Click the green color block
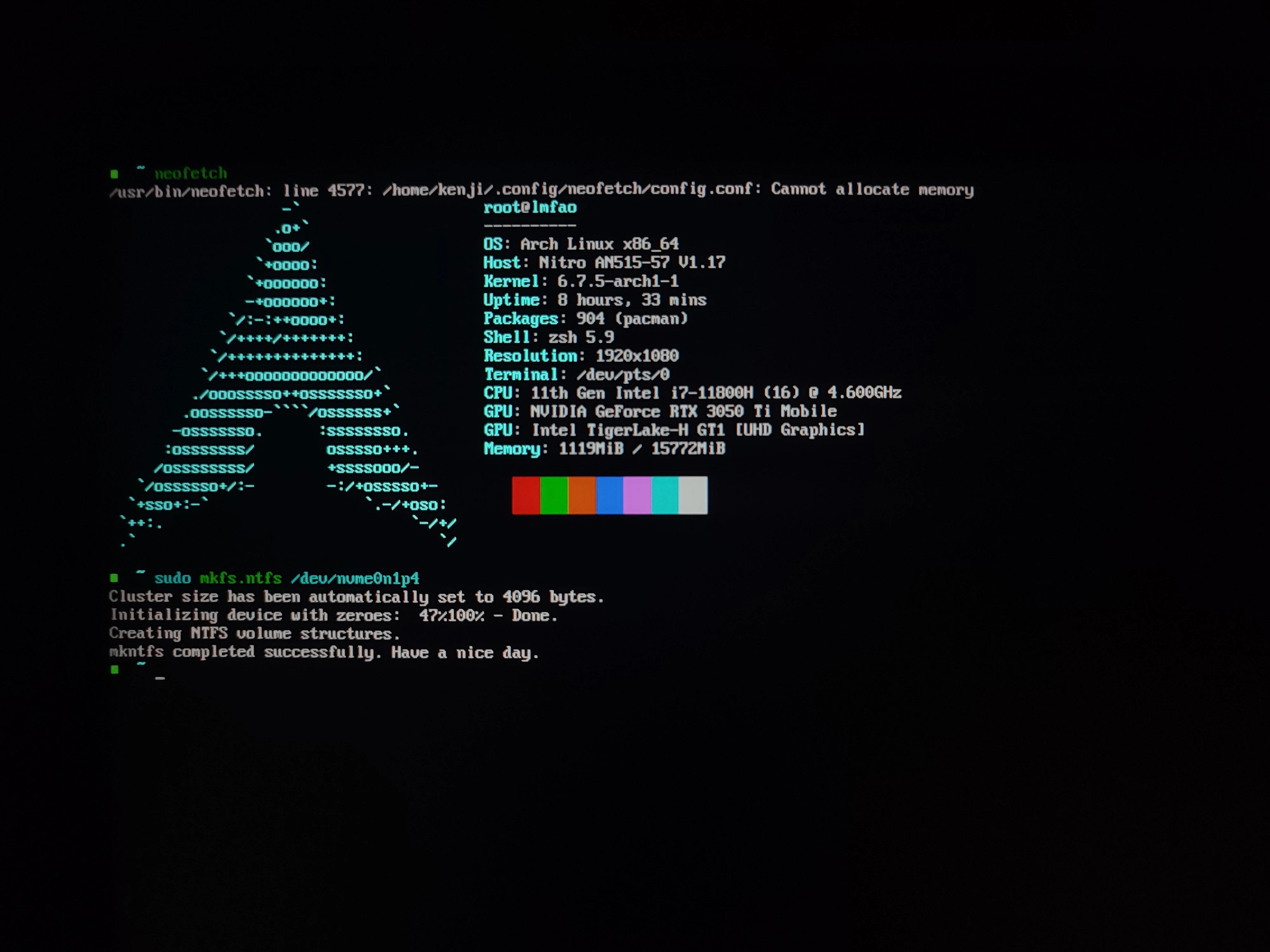This screenshot has width=1270, height=952. coord(554,495)
